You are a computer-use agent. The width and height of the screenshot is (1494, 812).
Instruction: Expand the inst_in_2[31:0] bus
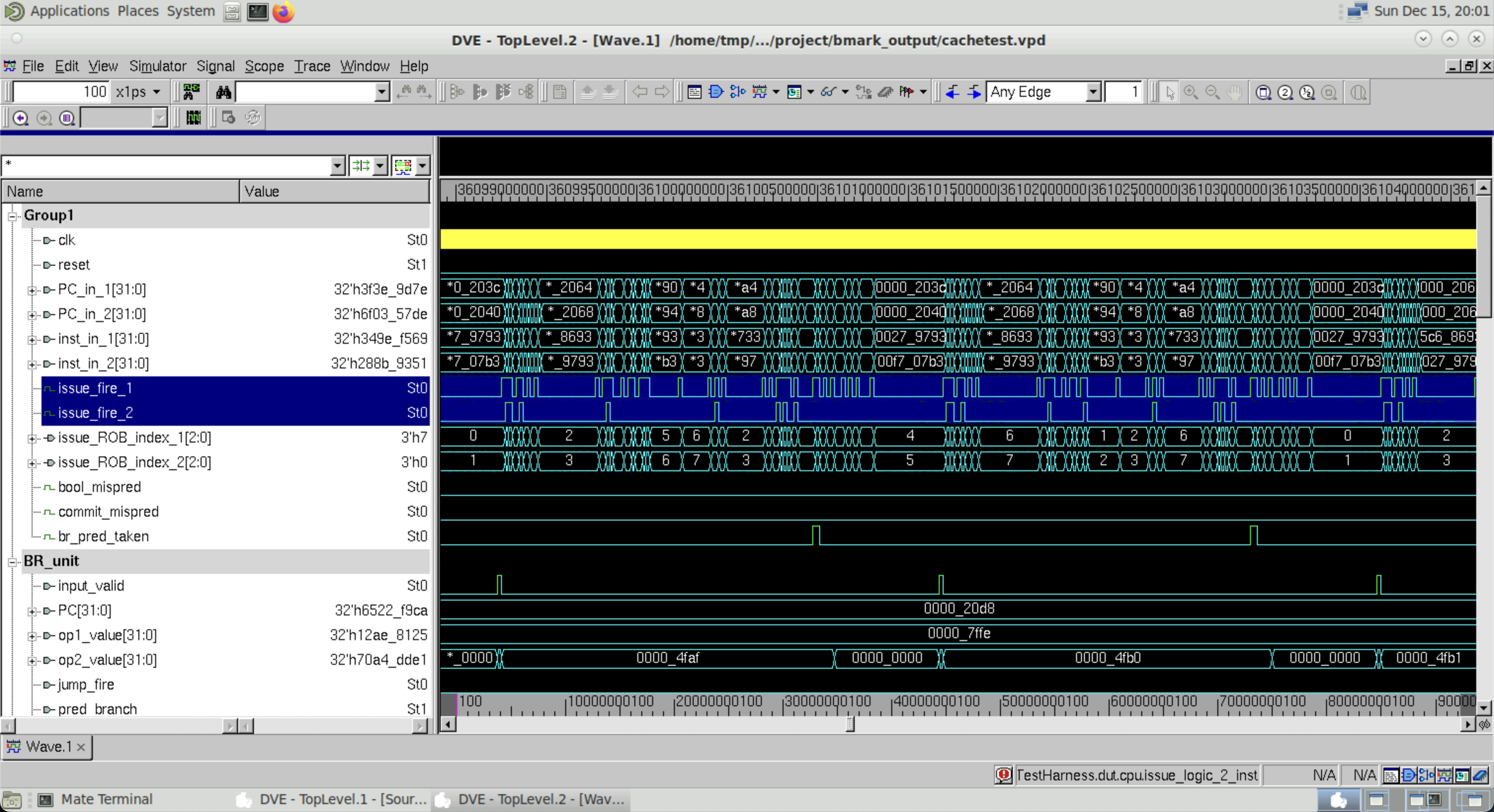(32, 364)
